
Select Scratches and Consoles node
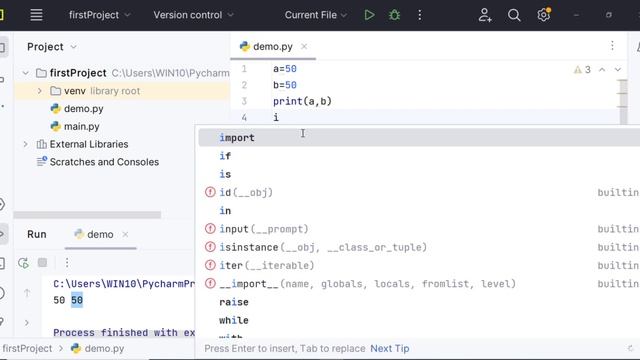pos(98,162)
